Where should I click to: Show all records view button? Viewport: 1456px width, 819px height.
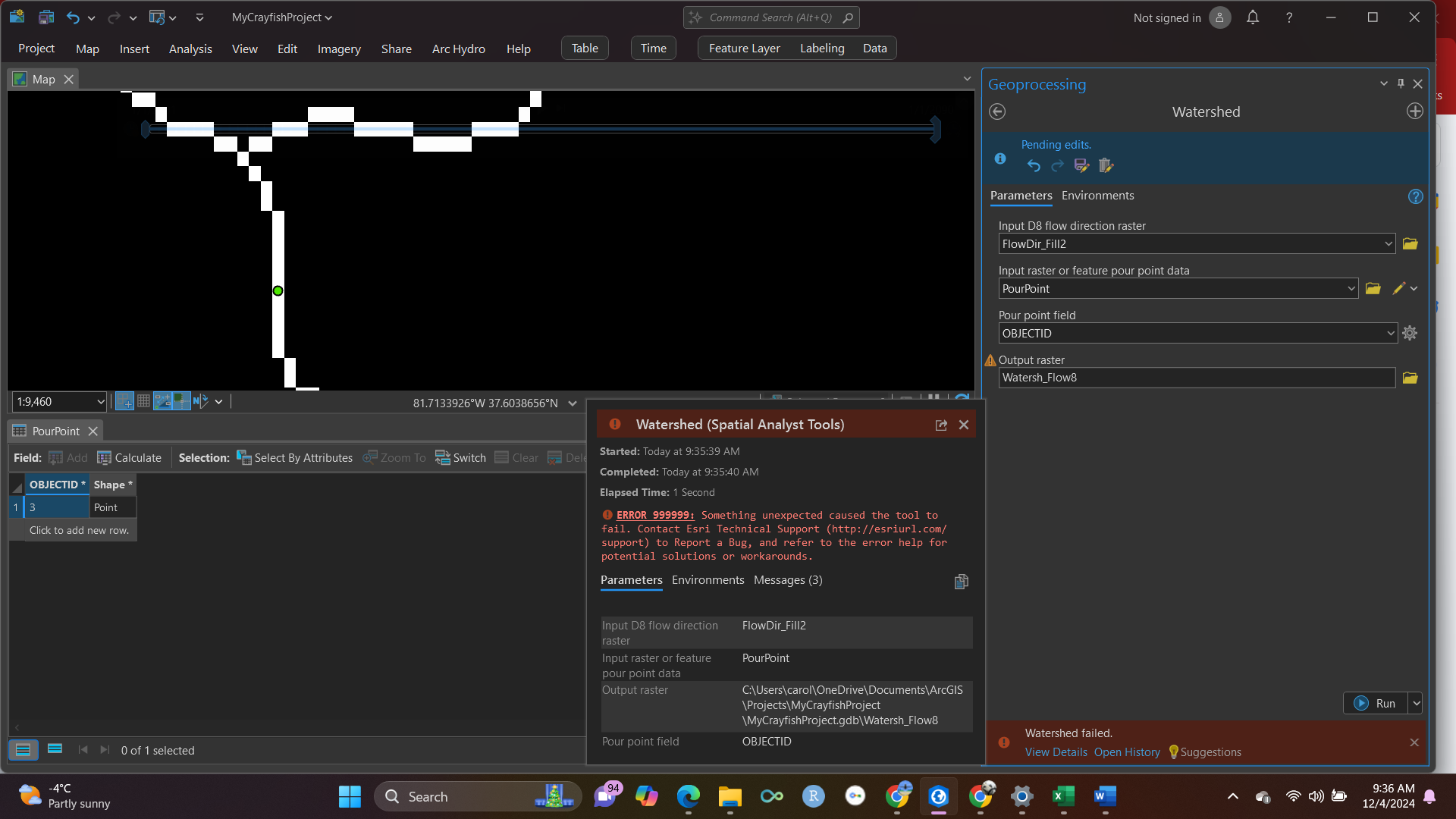tap(23, 750)
